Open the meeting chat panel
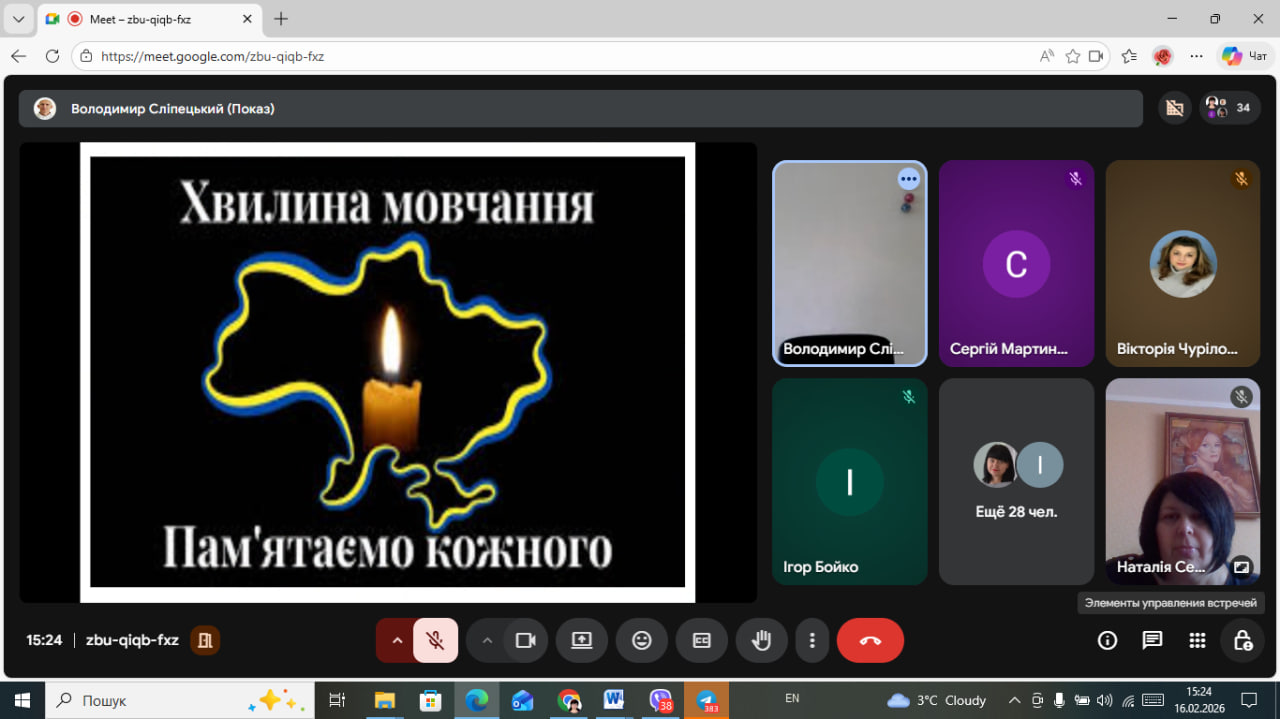Viewport: 1280px width, 719px height. [1152, 641]
